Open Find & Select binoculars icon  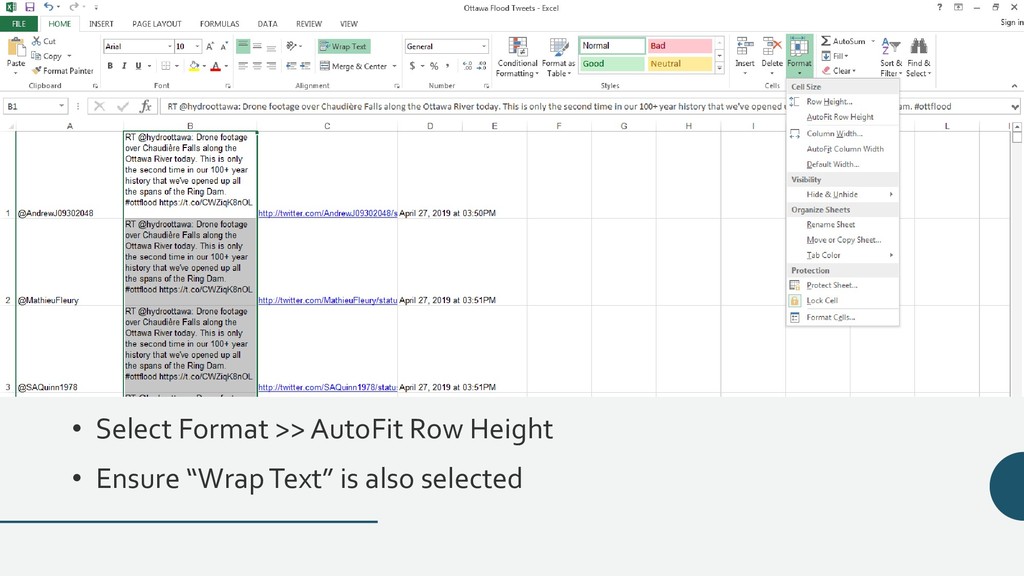pyautogui.click(x=917, y=48)
